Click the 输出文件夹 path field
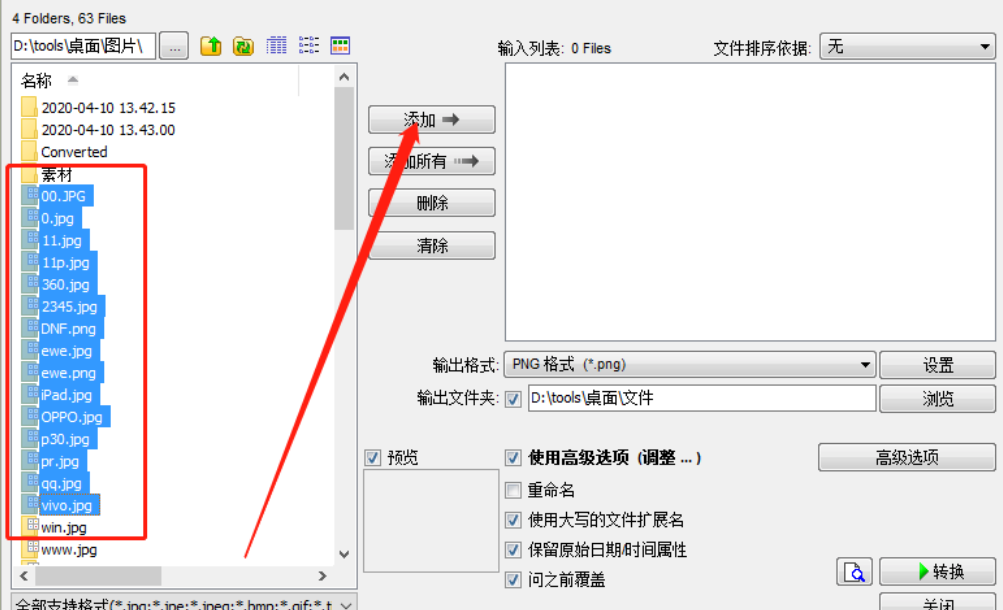The height and width of the screenshot is (610, 1003). pyautogui.click(x=702, y=398)
